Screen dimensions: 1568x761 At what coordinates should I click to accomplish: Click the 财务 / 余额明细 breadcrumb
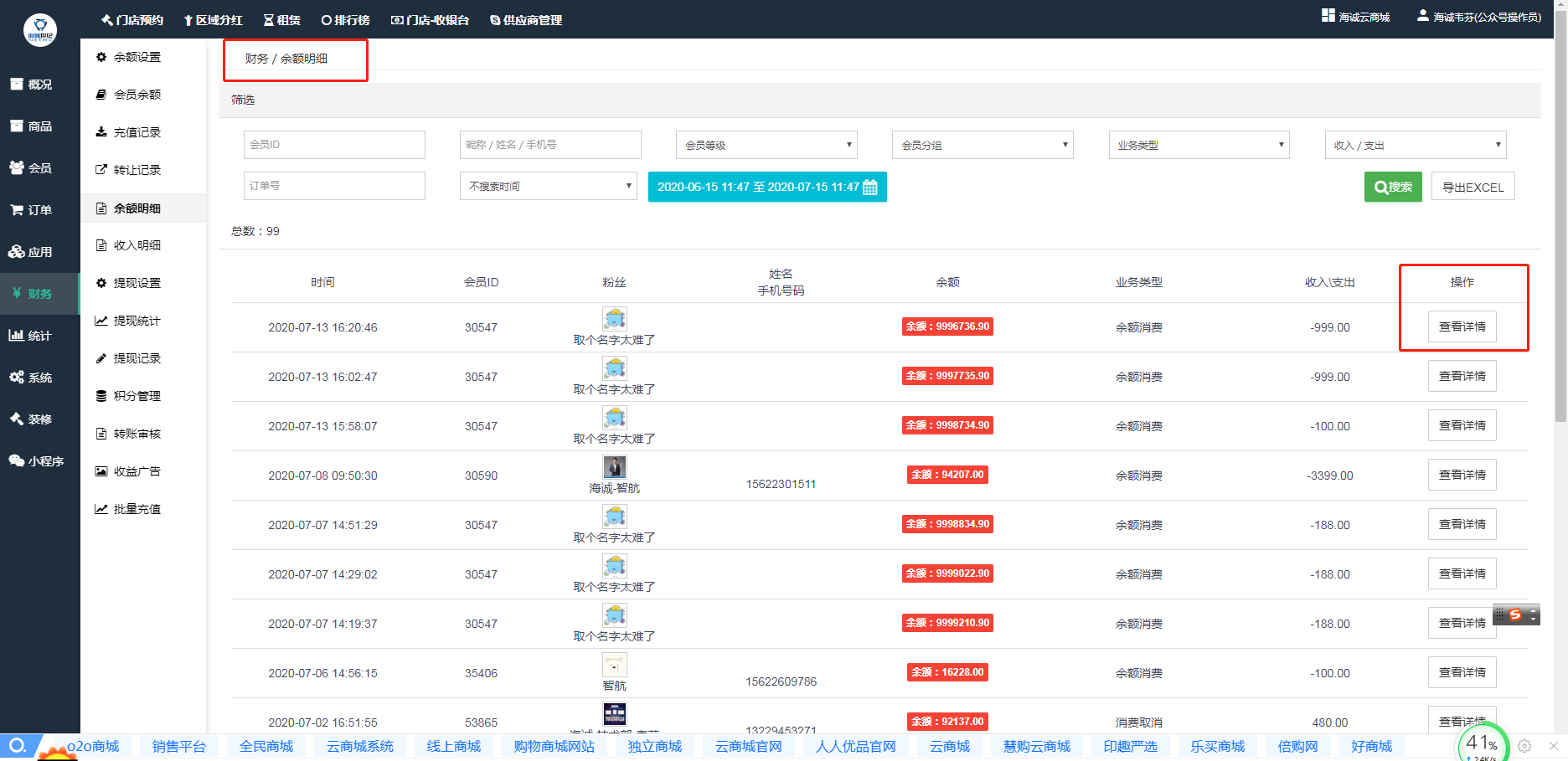pos(286,59)
